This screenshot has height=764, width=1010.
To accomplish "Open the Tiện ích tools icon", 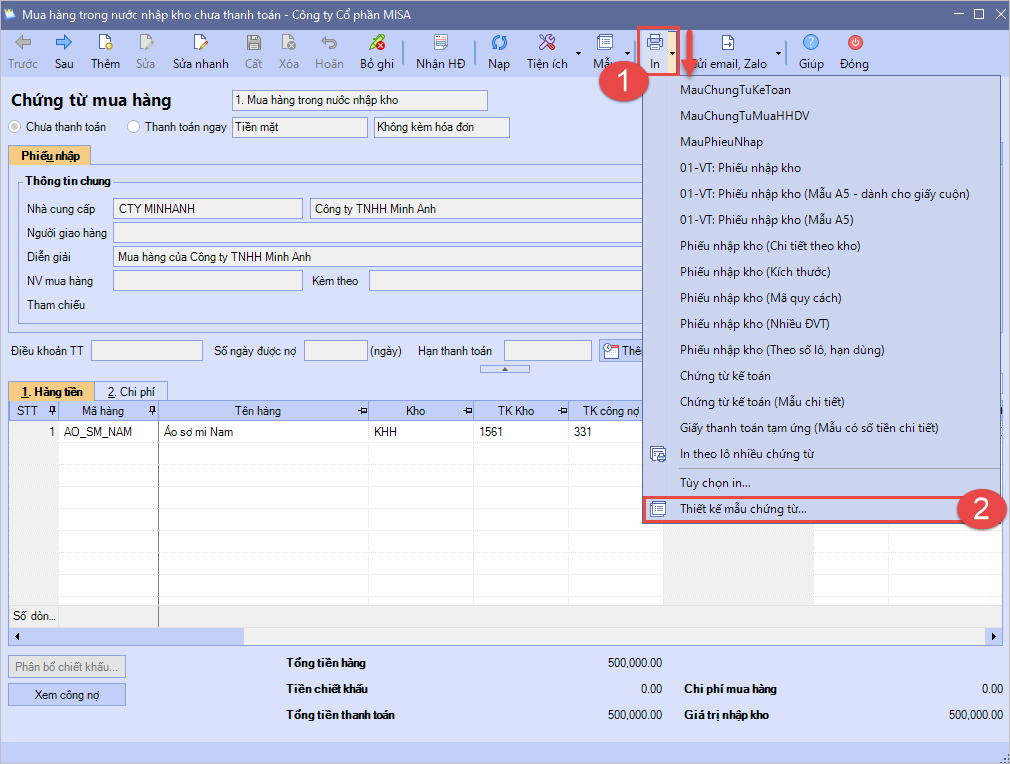I will coord(546,43).
